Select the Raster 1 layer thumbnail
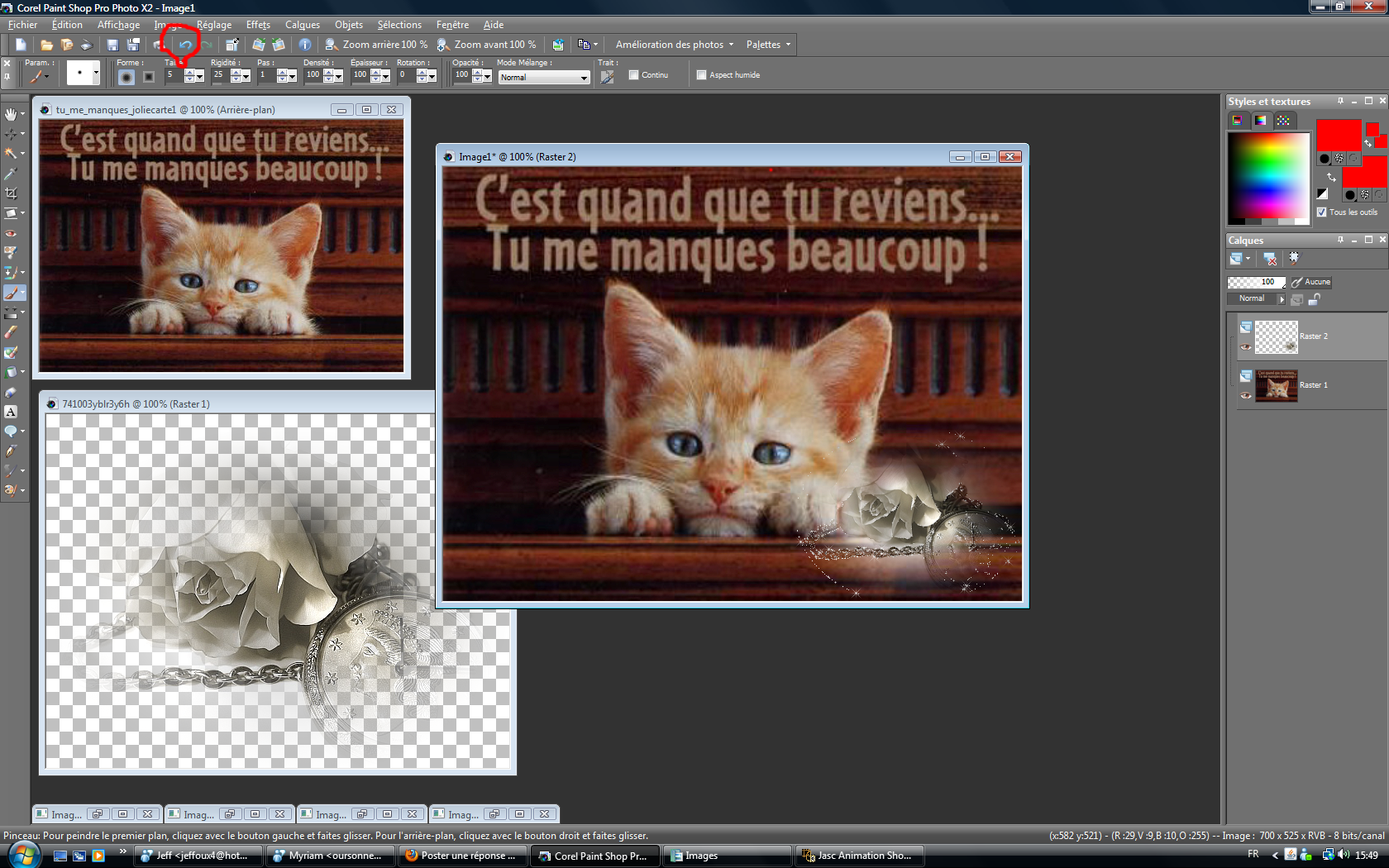The image size is (1389, 868). click(1277, 385)
